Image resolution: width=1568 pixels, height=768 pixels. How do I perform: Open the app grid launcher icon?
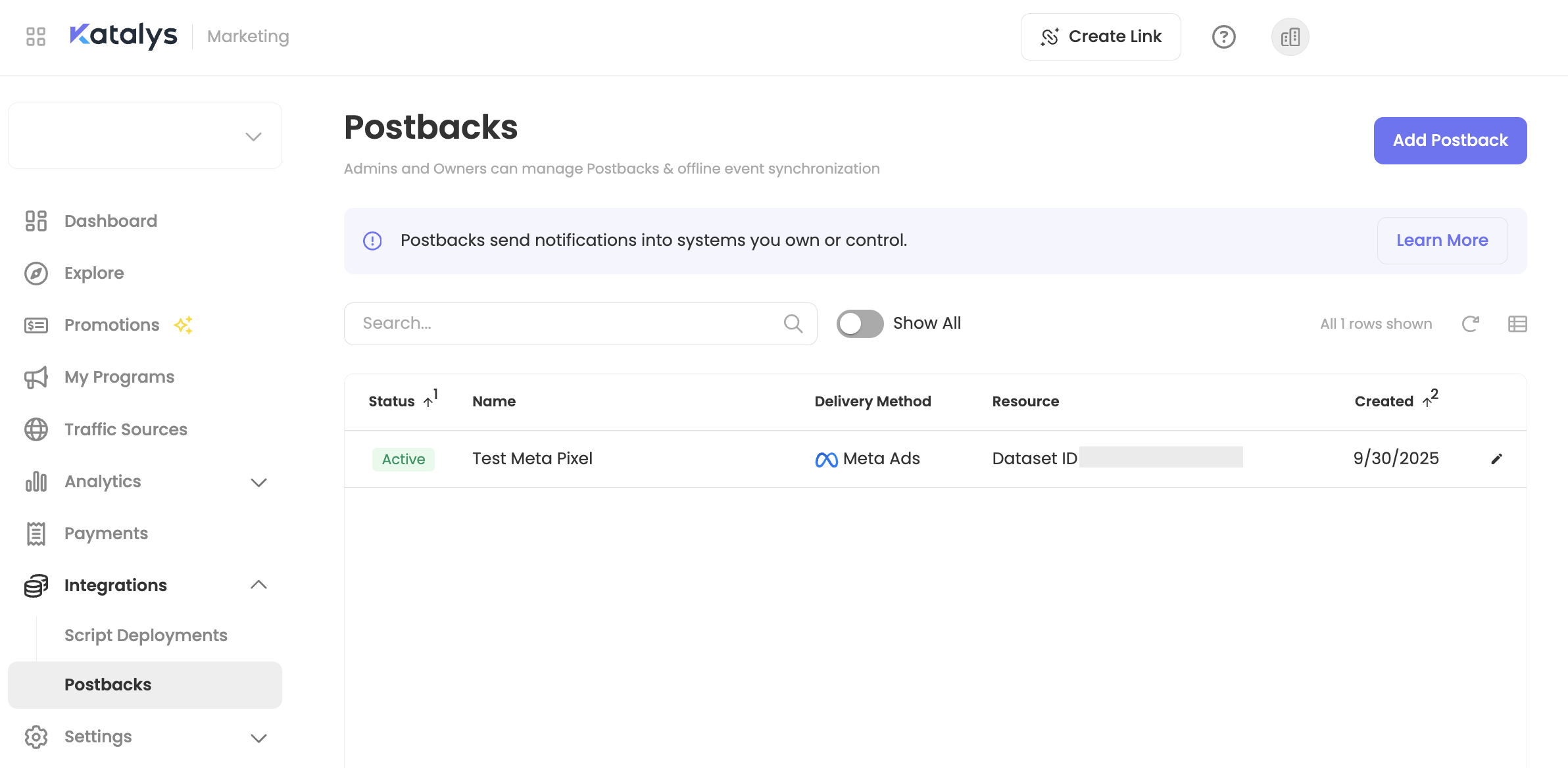[x=36, y=36]
